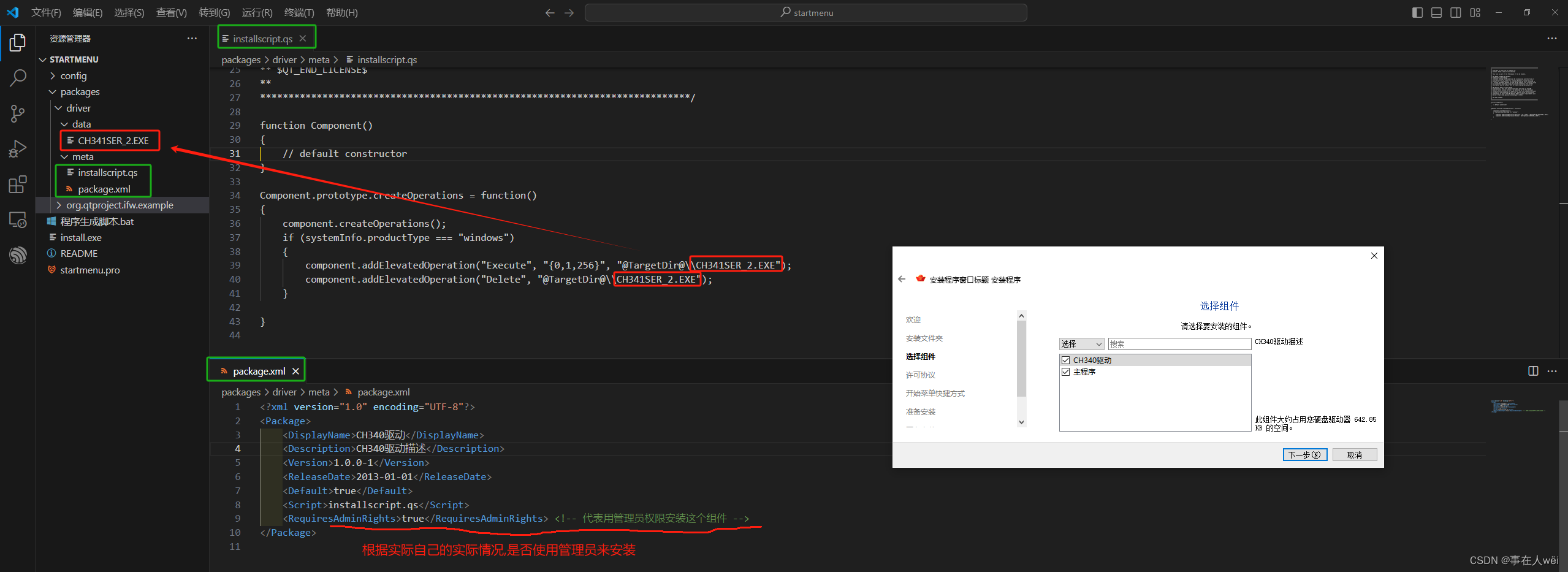Toggle the secondary side bar layout icon
1568x572 pixels.
click(x=1456, y=13)
